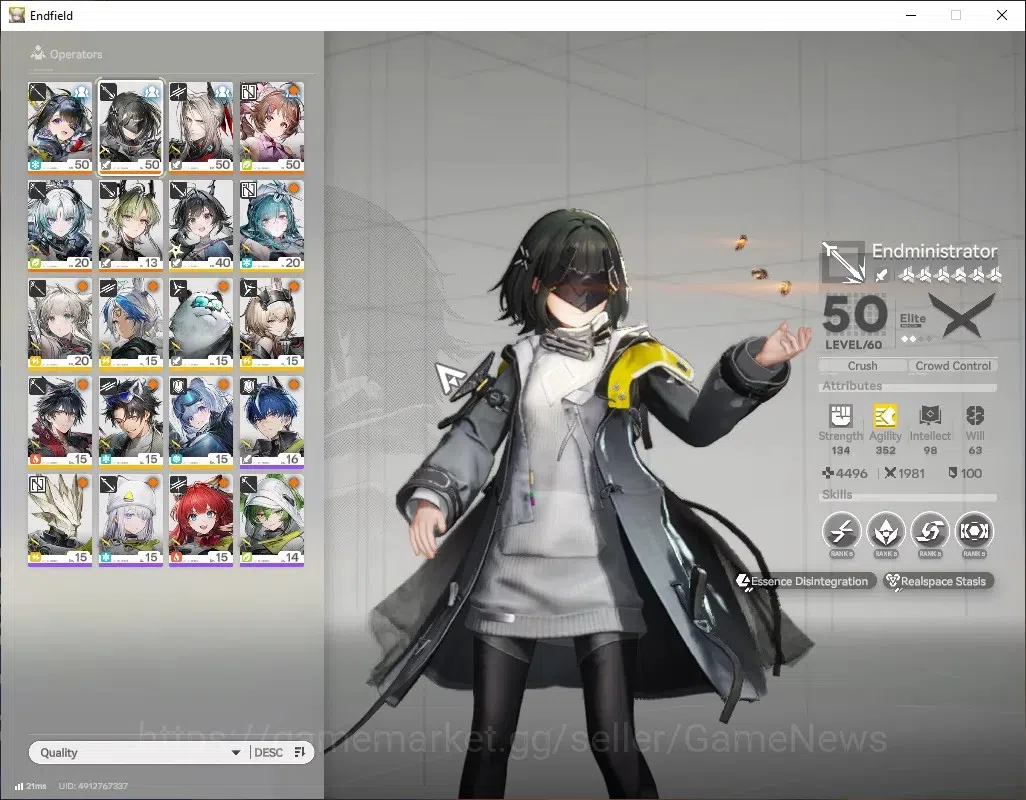This screenshot has width=1026, height=800.
Task: Open Essence Disintegration talent
Action: [805, 581]
